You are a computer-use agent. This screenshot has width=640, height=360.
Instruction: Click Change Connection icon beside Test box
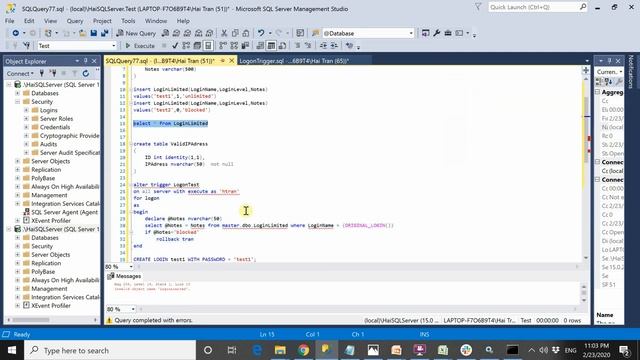(27, 46)
